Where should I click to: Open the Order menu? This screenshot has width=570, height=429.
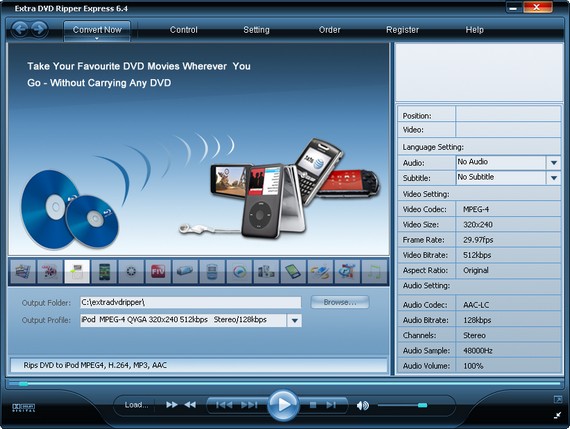coord(329,30)
